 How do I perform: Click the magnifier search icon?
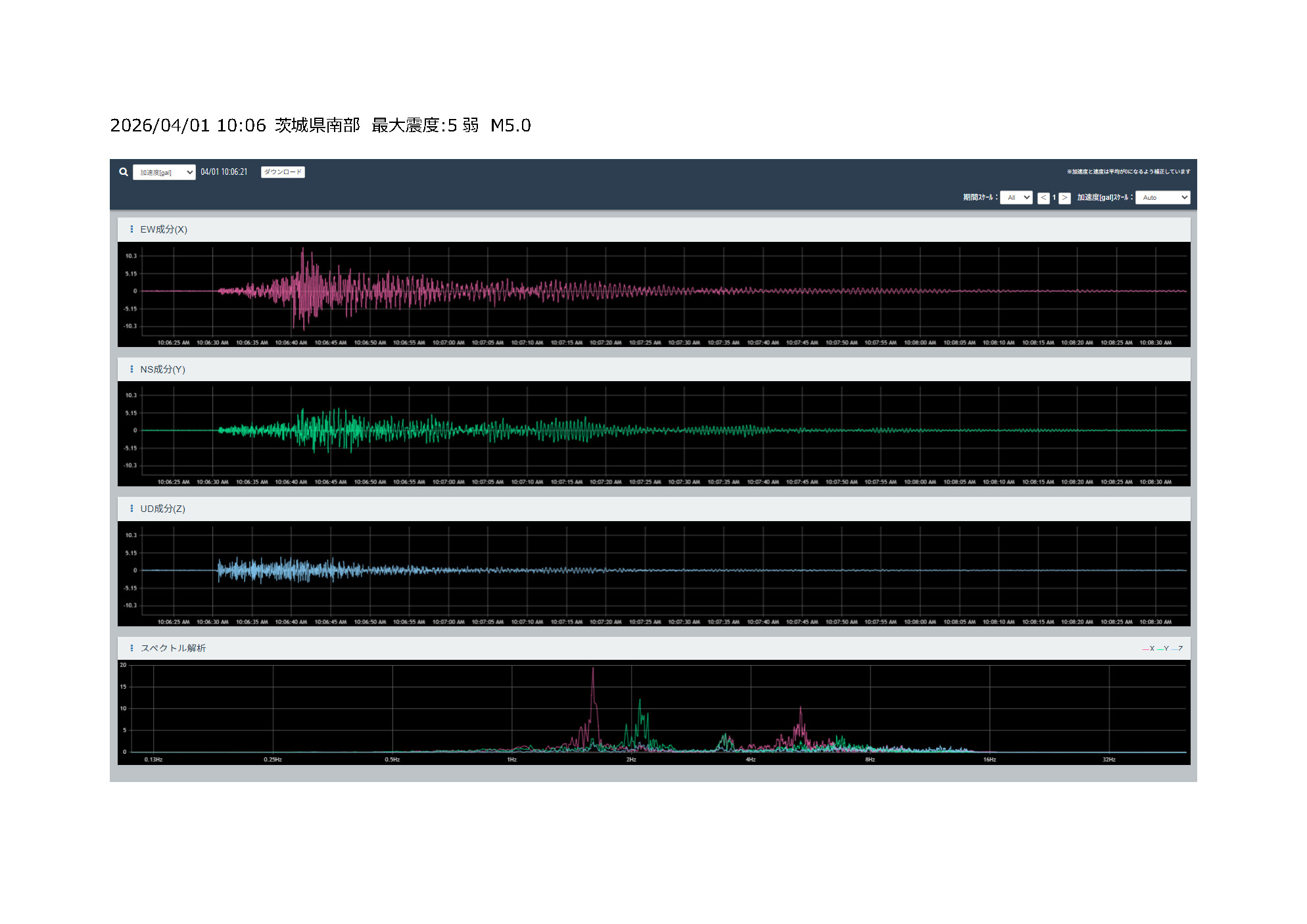124,172
